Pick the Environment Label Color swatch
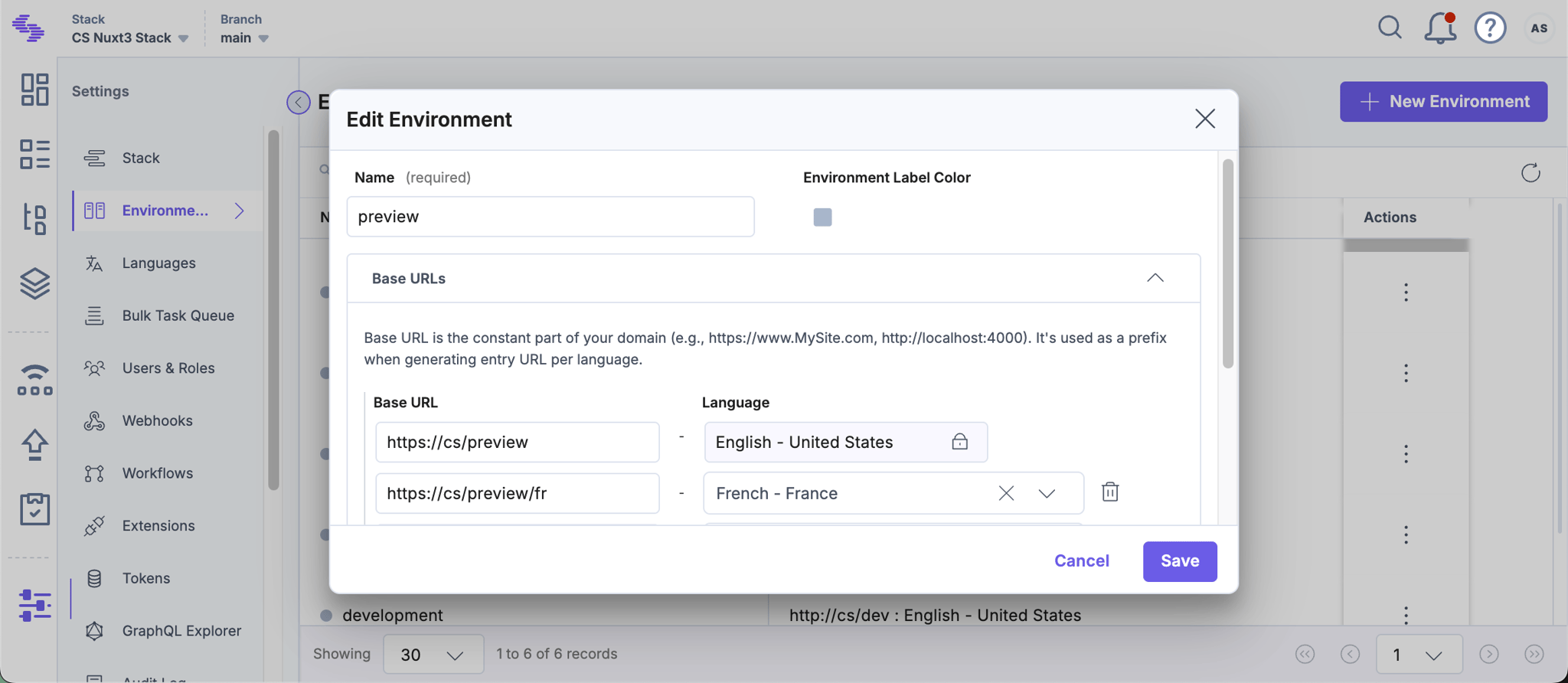 [x=822, y=217]
